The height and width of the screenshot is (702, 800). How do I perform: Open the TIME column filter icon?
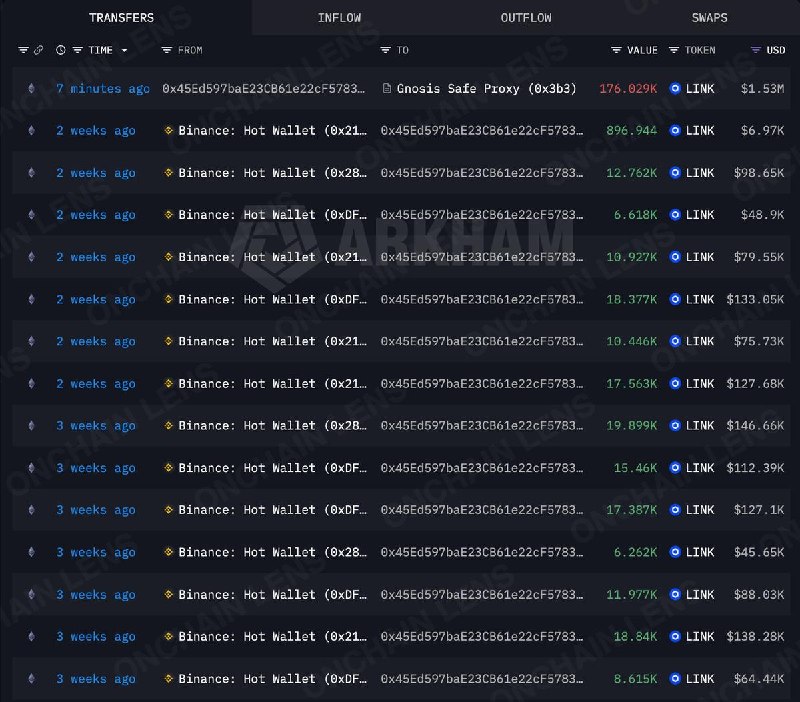point(78,50)
